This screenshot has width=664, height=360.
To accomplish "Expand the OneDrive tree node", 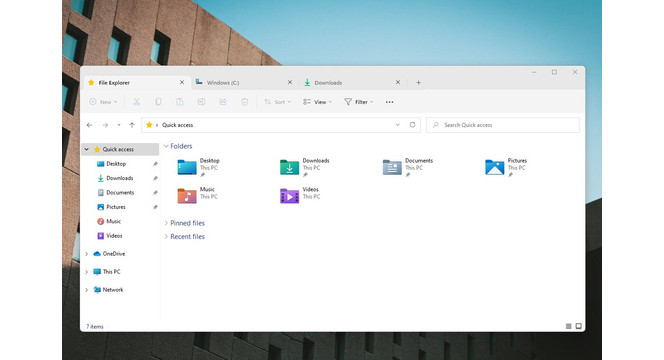I will click(86, 254).
